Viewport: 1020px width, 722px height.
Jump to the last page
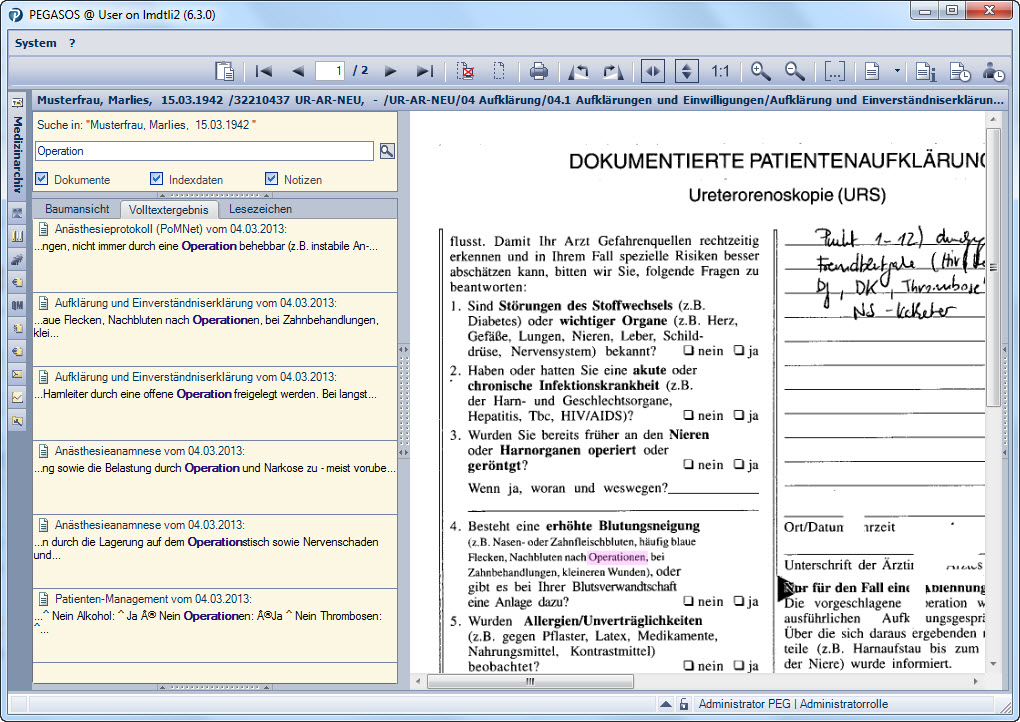(x=424, y=71)
